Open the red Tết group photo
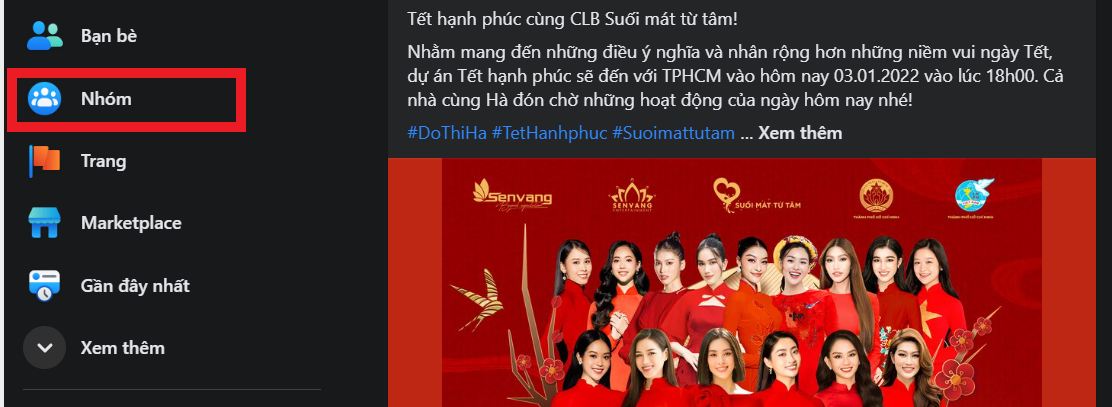The image size is (1112, 407). coord(742,282)
